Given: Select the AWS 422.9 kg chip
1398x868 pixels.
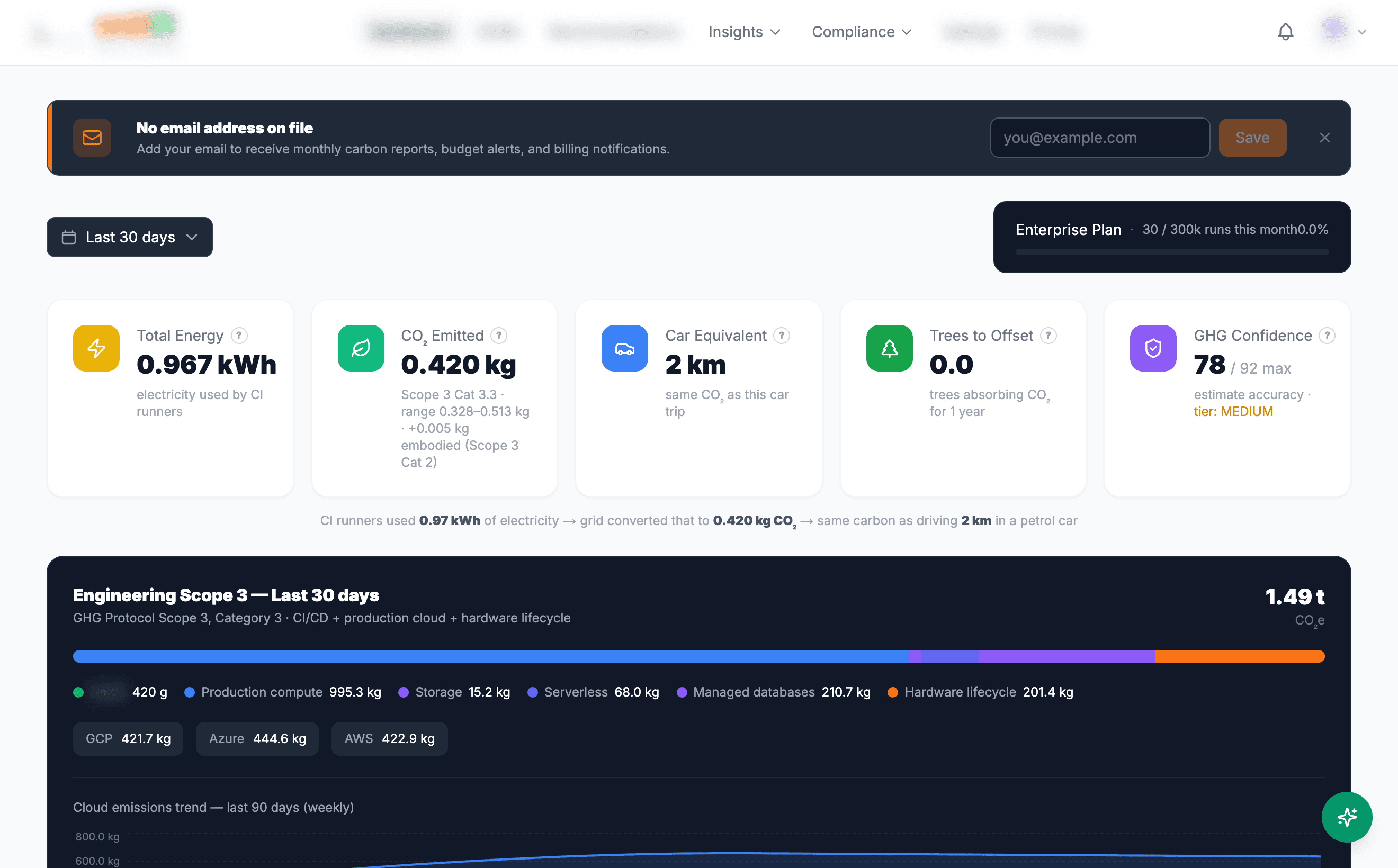Looking at the screenshot, I should click(389, 738).
